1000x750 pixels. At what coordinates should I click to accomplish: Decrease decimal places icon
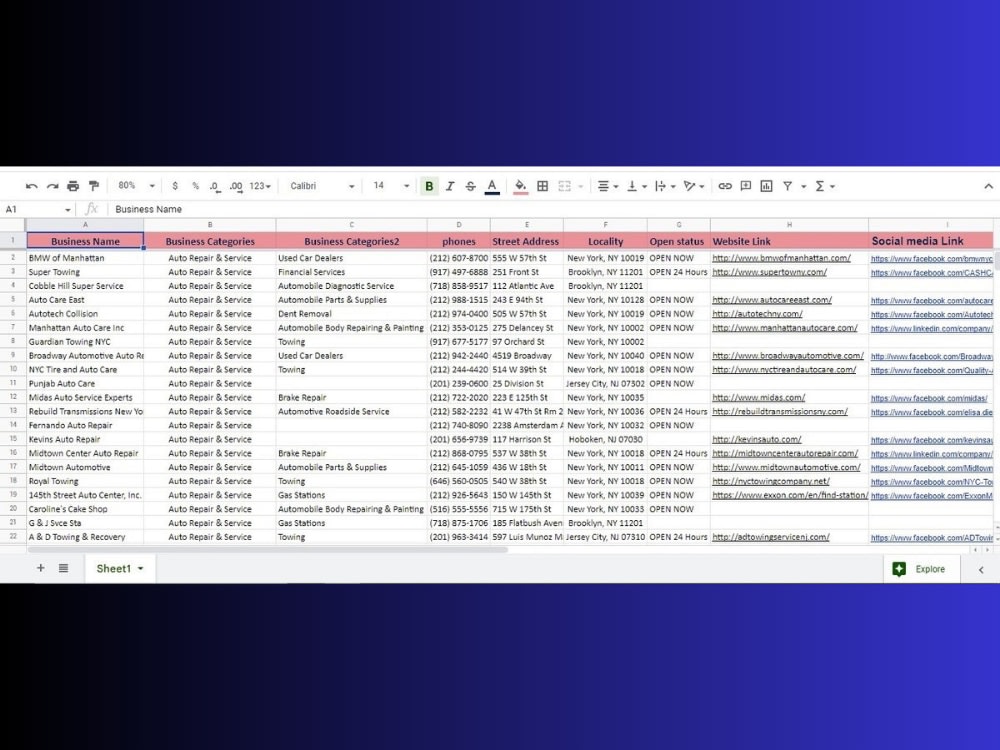click(215, 186)
